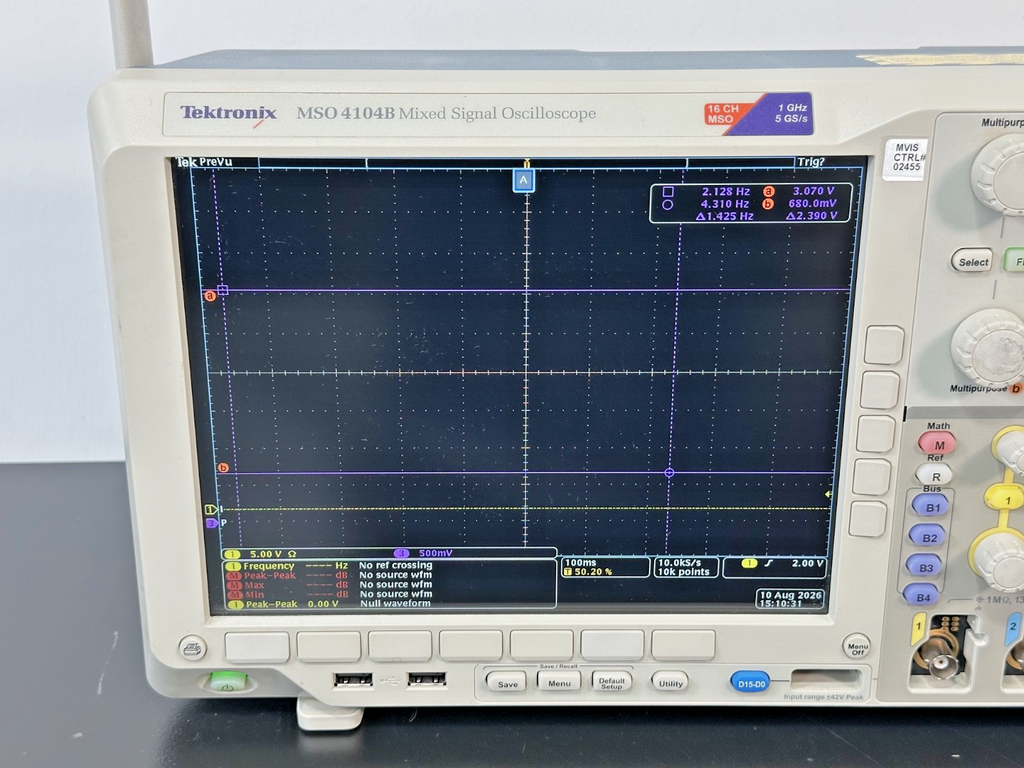The width and height of the screenshot is (1024, 768).
Task: Select the B2 bus button
Action: tap(928, 537)
